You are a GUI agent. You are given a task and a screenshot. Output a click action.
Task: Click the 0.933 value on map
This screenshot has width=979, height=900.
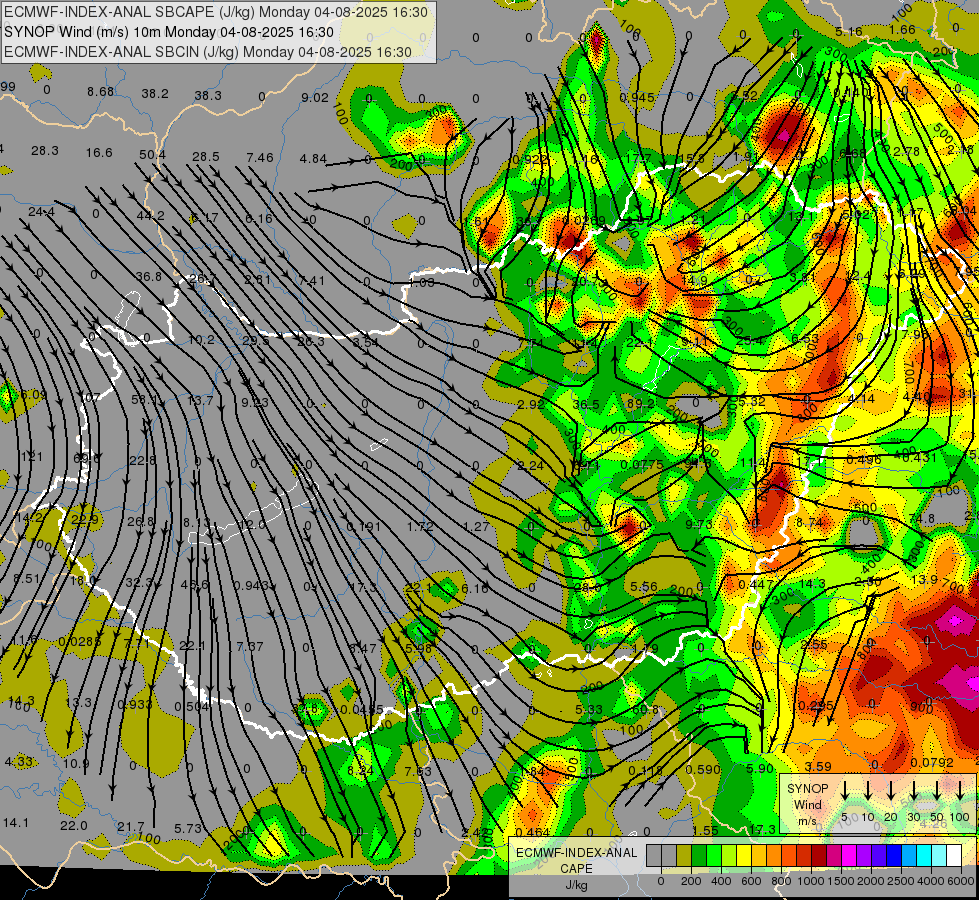(x=135, y=705)
